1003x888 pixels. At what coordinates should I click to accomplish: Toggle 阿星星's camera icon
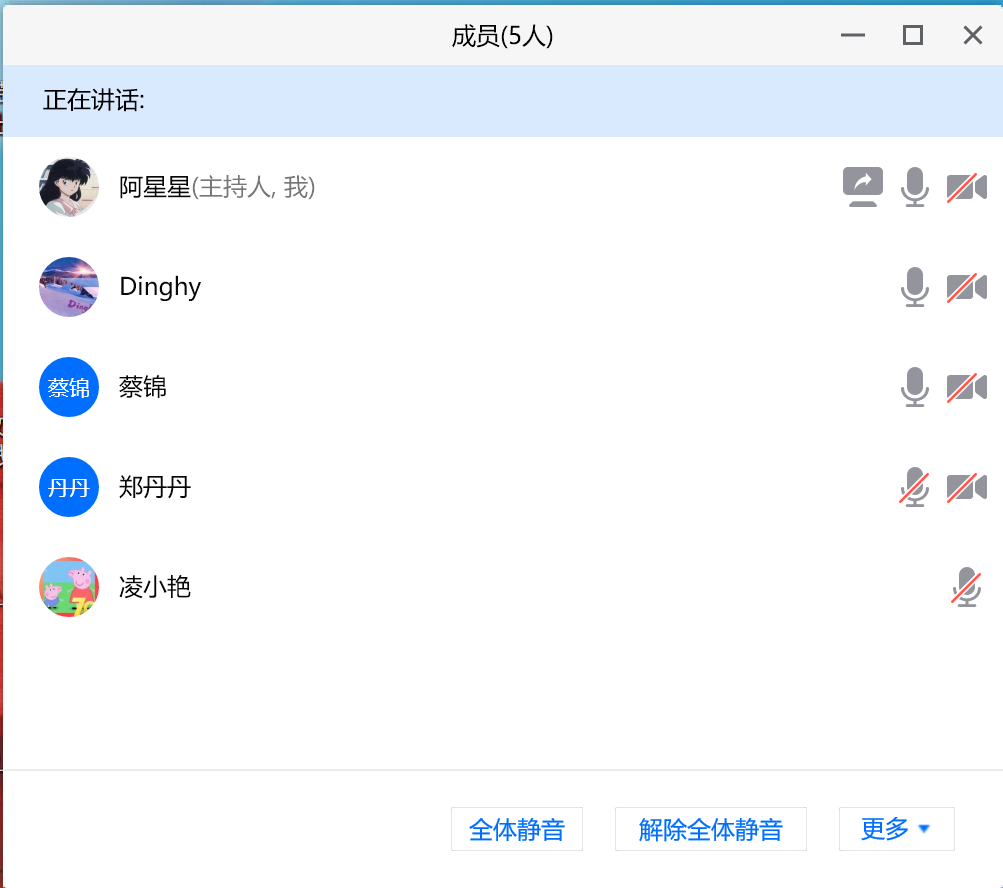pos(966,187)
